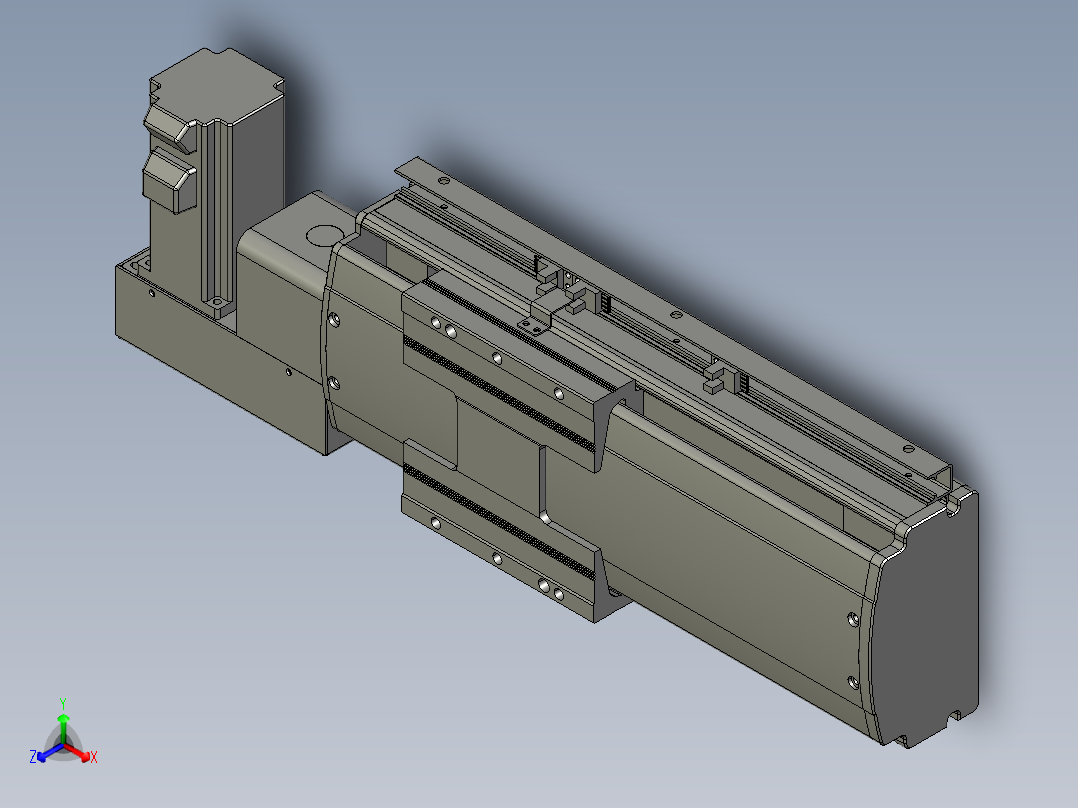Click the blue Z axis arrow on triad
This screenshot has height=808, width=1078.
pyautogui.click(x=47, y=754)
